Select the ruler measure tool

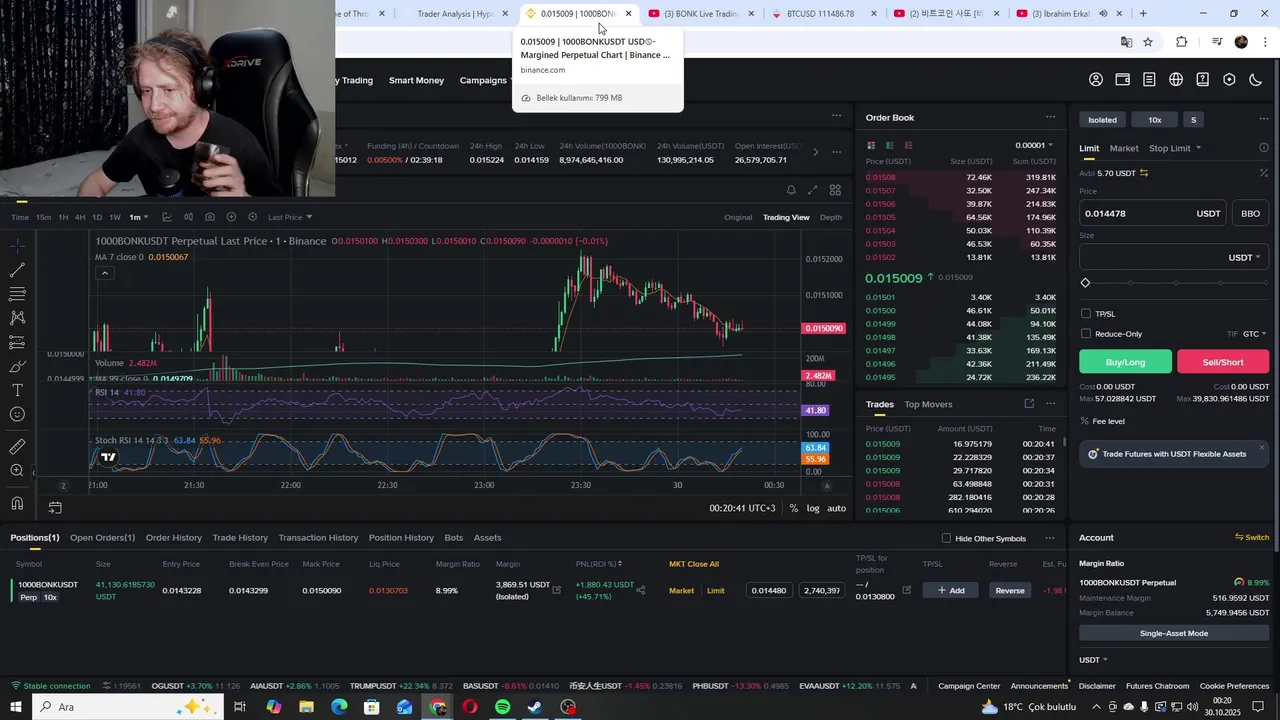[x=17, y=446]
